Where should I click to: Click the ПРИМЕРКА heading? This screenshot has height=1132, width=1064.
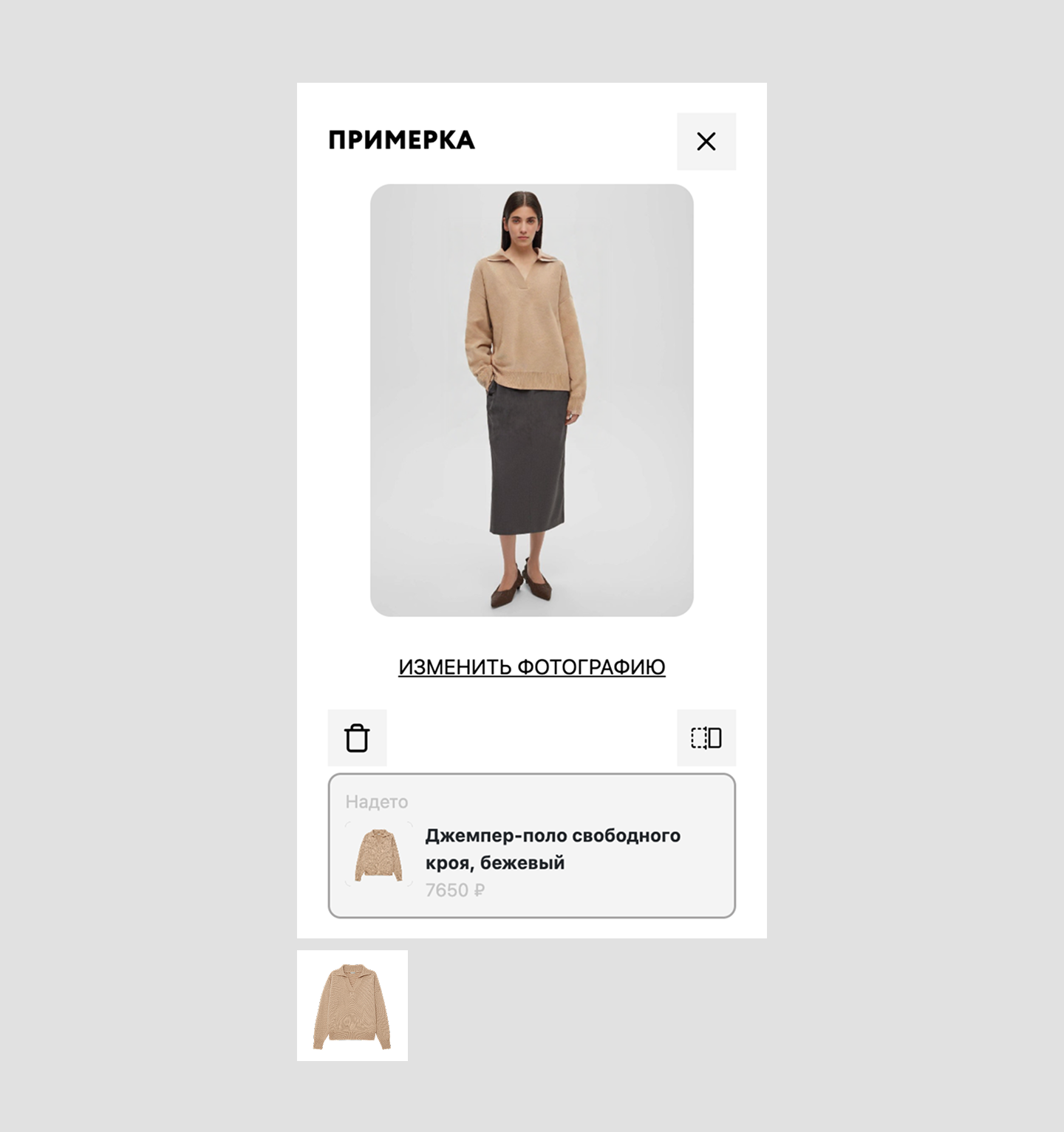[x=401, y=140]
